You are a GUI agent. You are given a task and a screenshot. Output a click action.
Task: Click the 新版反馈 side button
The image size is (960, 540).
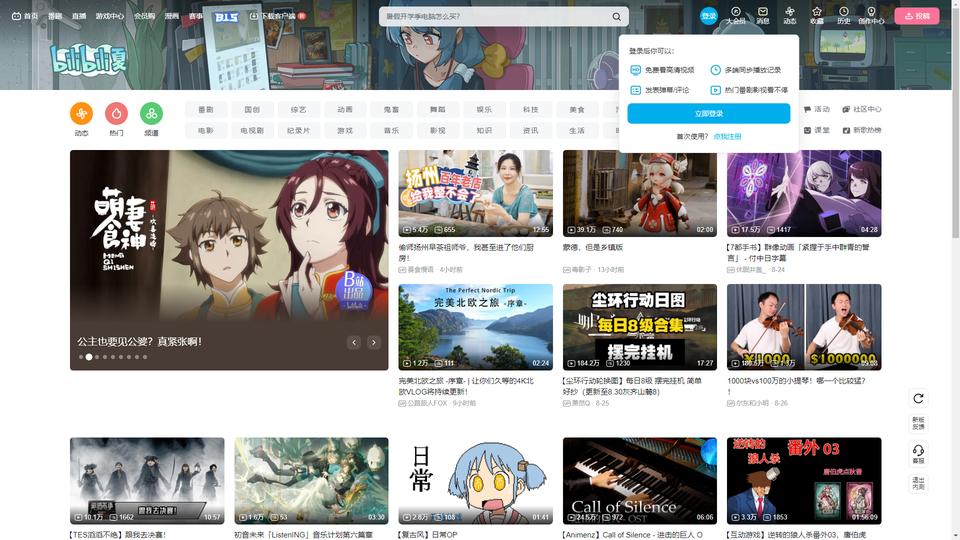[918, 423]
